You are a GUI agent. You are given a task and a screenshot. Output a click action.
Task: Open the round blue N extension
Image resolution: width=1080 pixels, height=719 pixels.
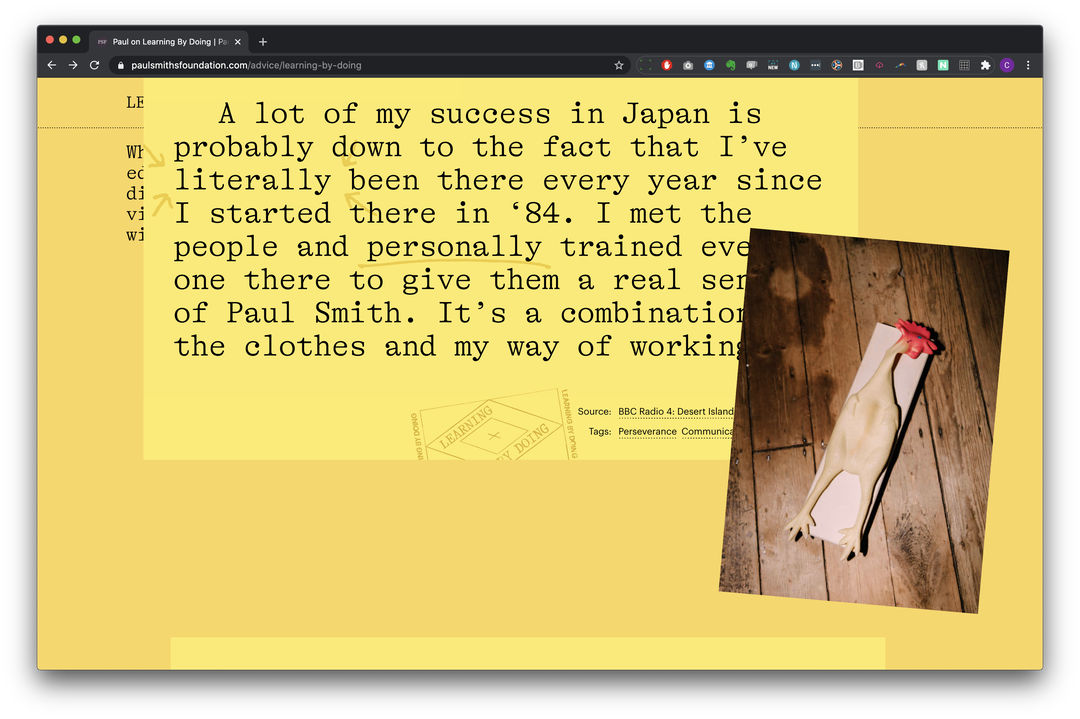point(794,65)
